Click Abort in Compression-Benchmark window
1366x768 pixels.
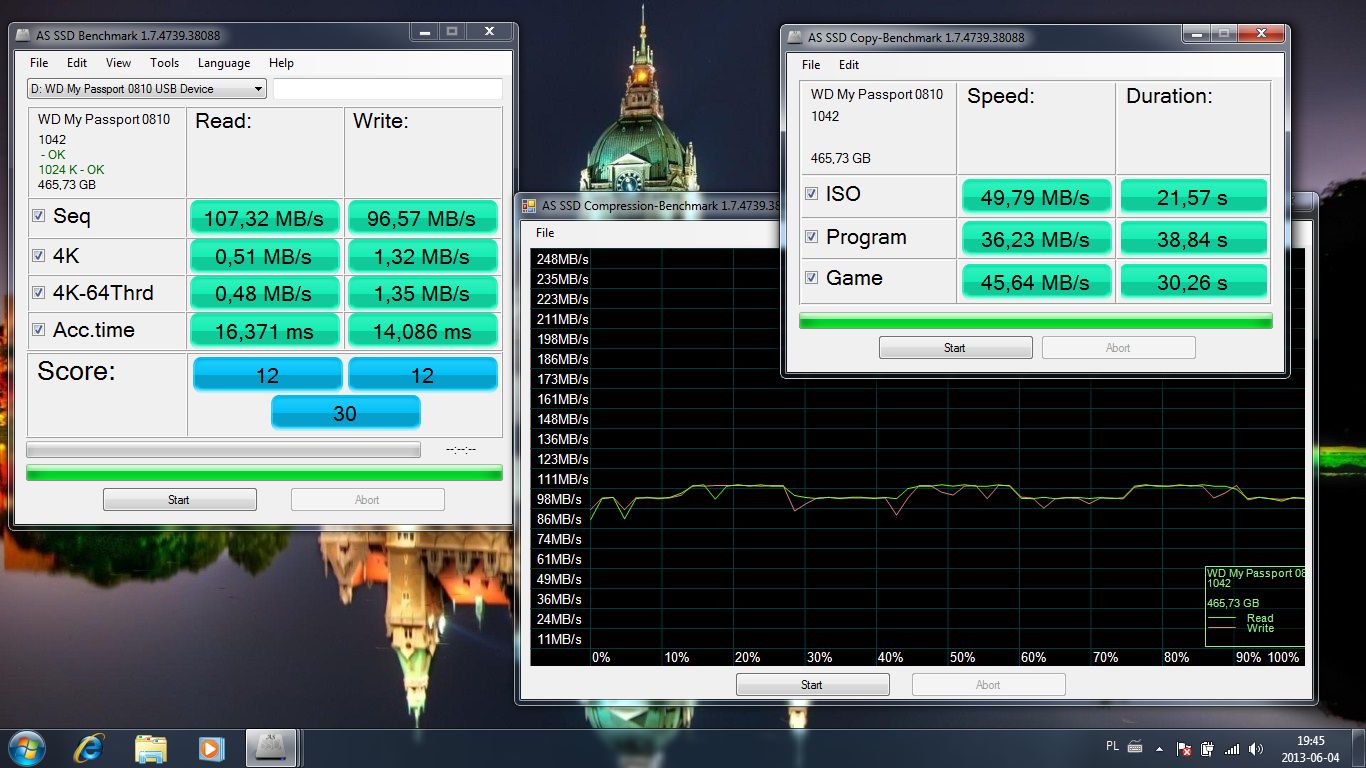click(x=988, y=685)
